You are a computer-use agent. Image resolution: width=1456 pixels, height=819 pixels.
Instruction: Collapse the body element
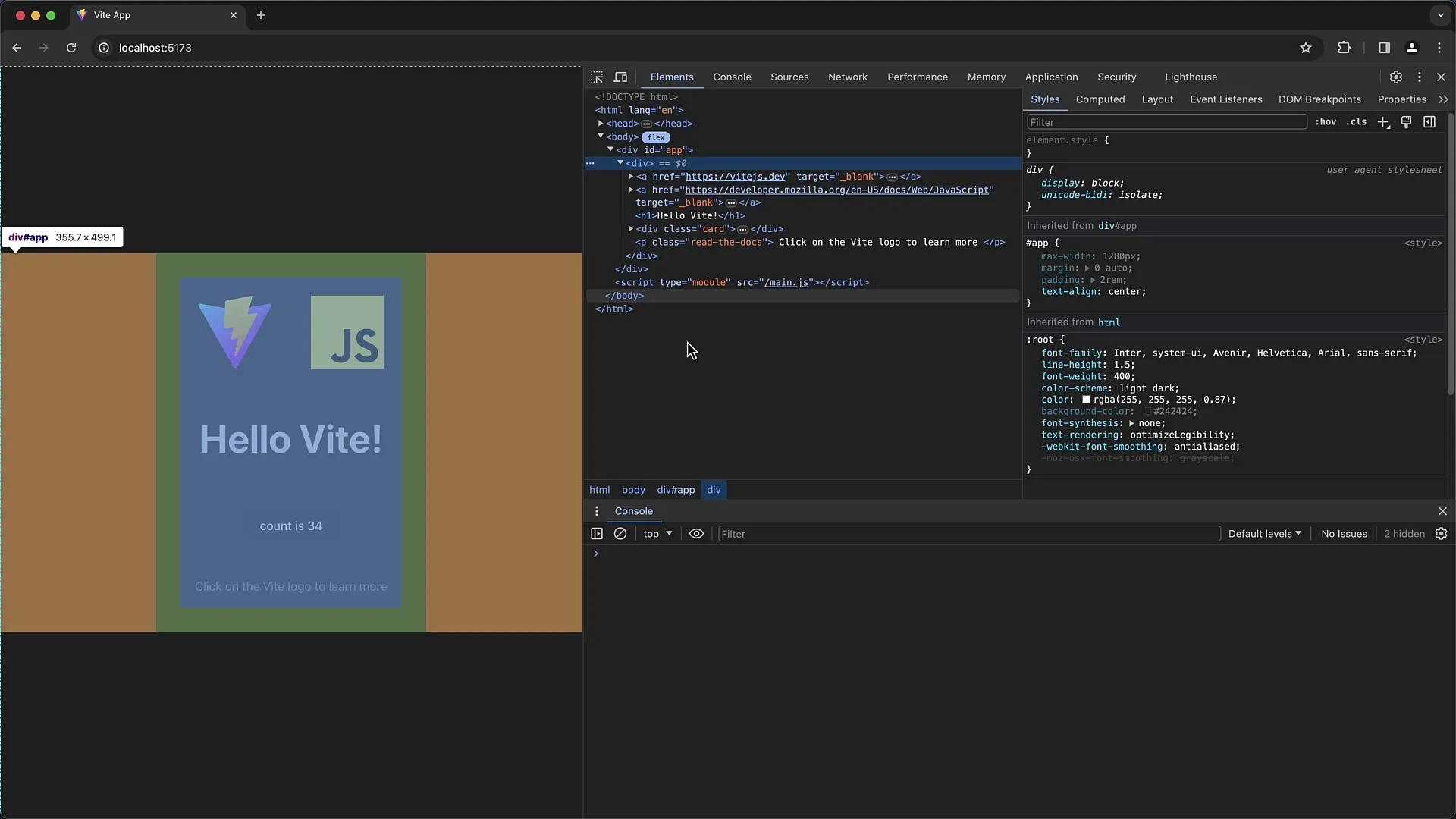point(600,136)
